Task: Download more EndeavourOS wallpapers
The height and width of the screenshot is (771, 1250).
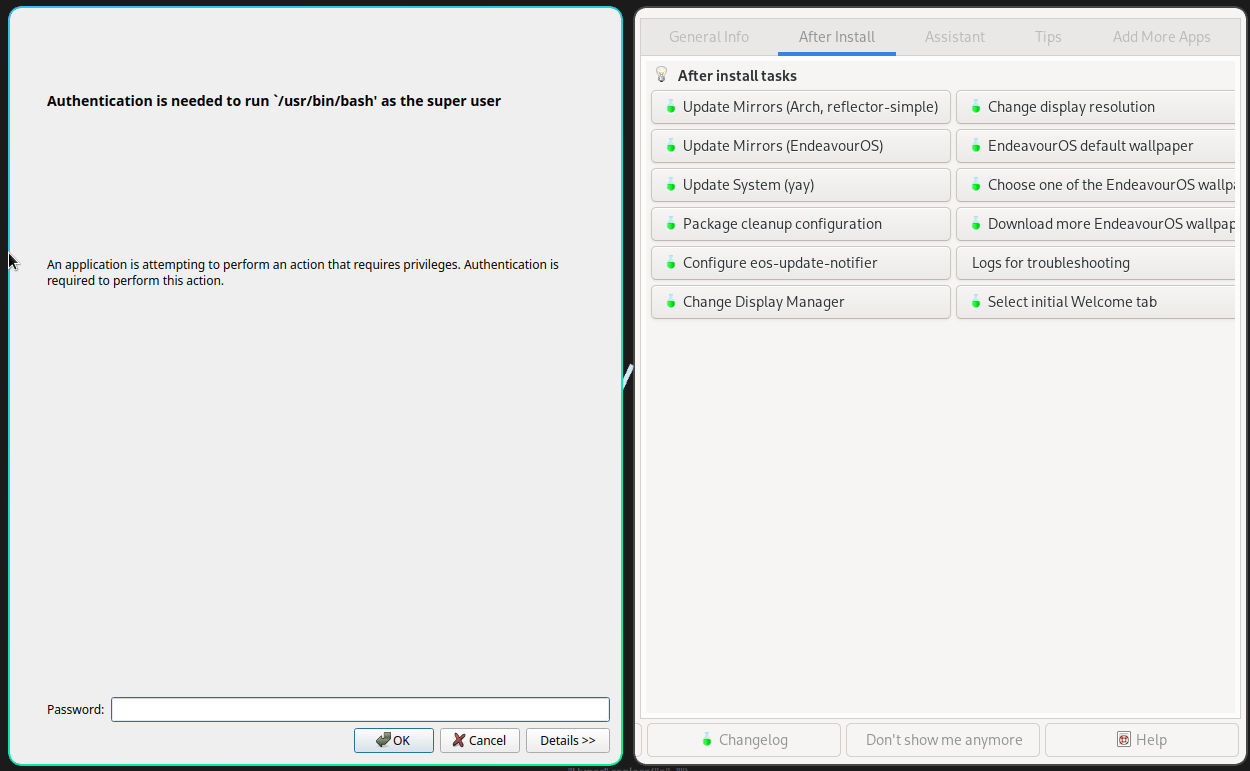Action: click(1096, 224)
